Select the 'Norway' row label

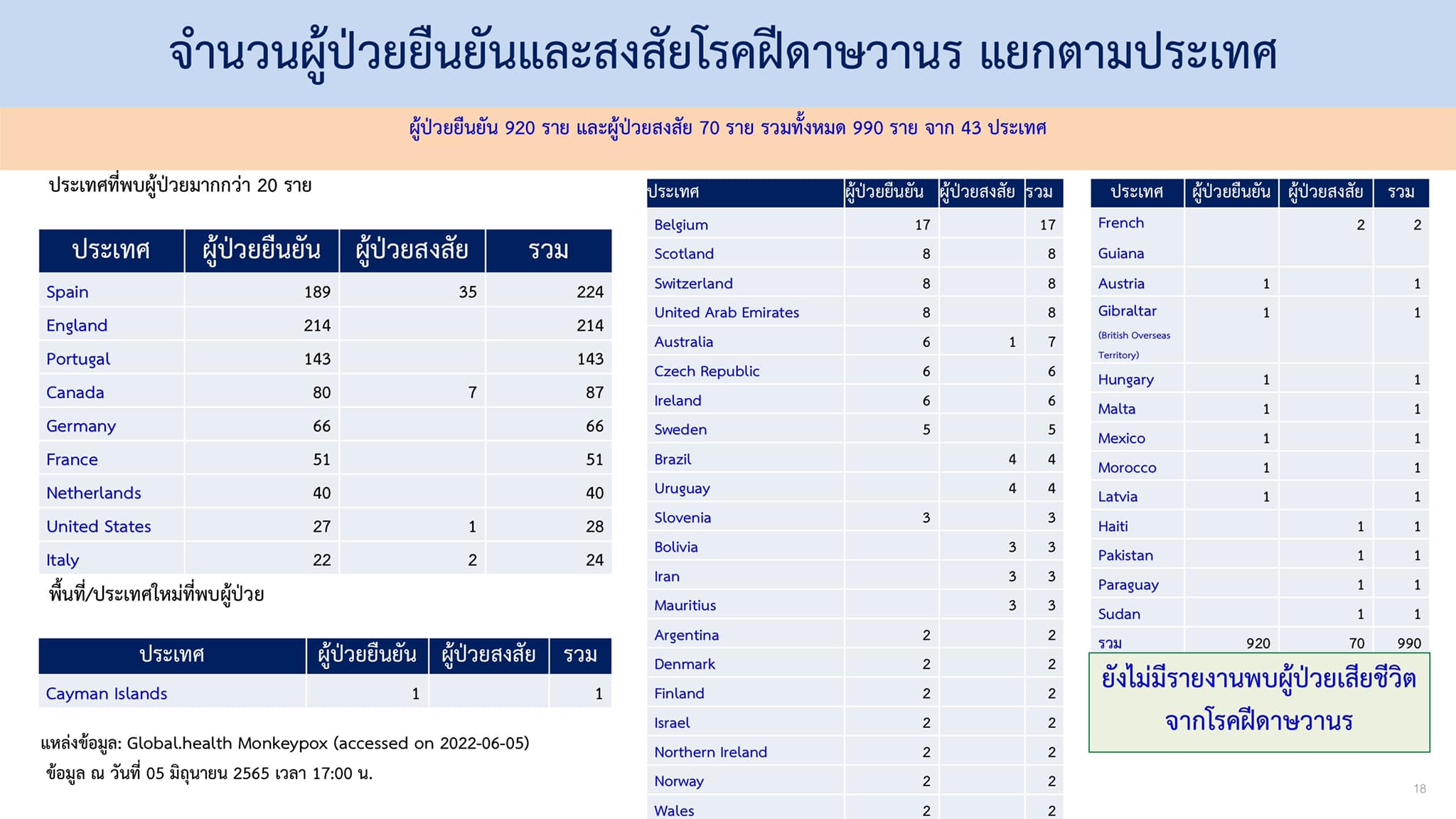coord(679,781)
